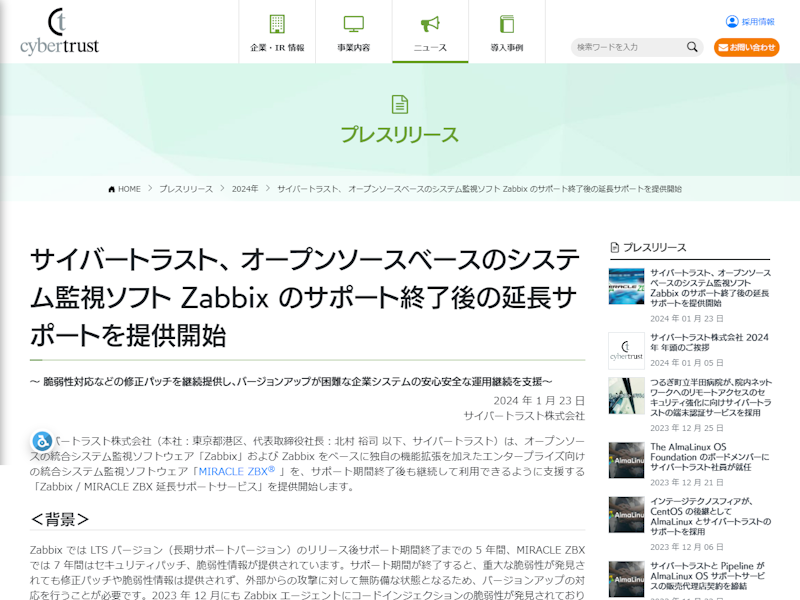Click the article main headline

(x=305, y=297)
